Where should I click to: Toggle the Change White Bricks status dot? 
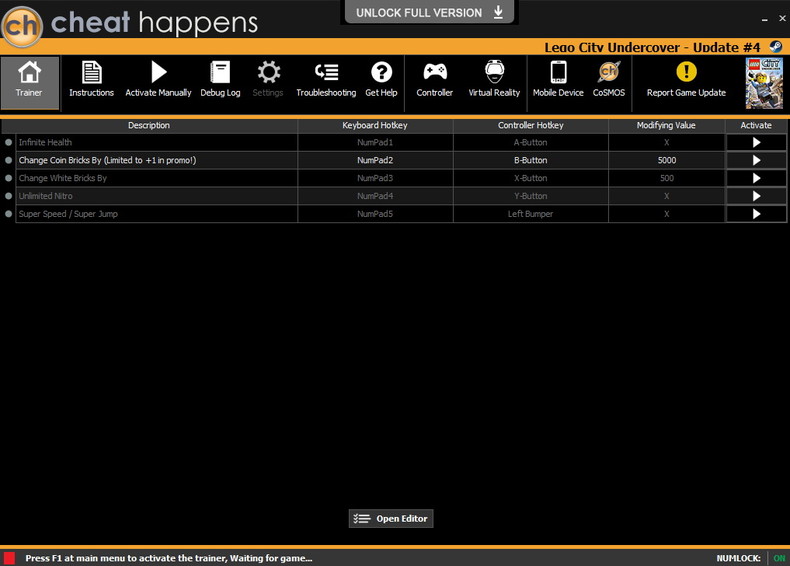click(x=9, y=178)
